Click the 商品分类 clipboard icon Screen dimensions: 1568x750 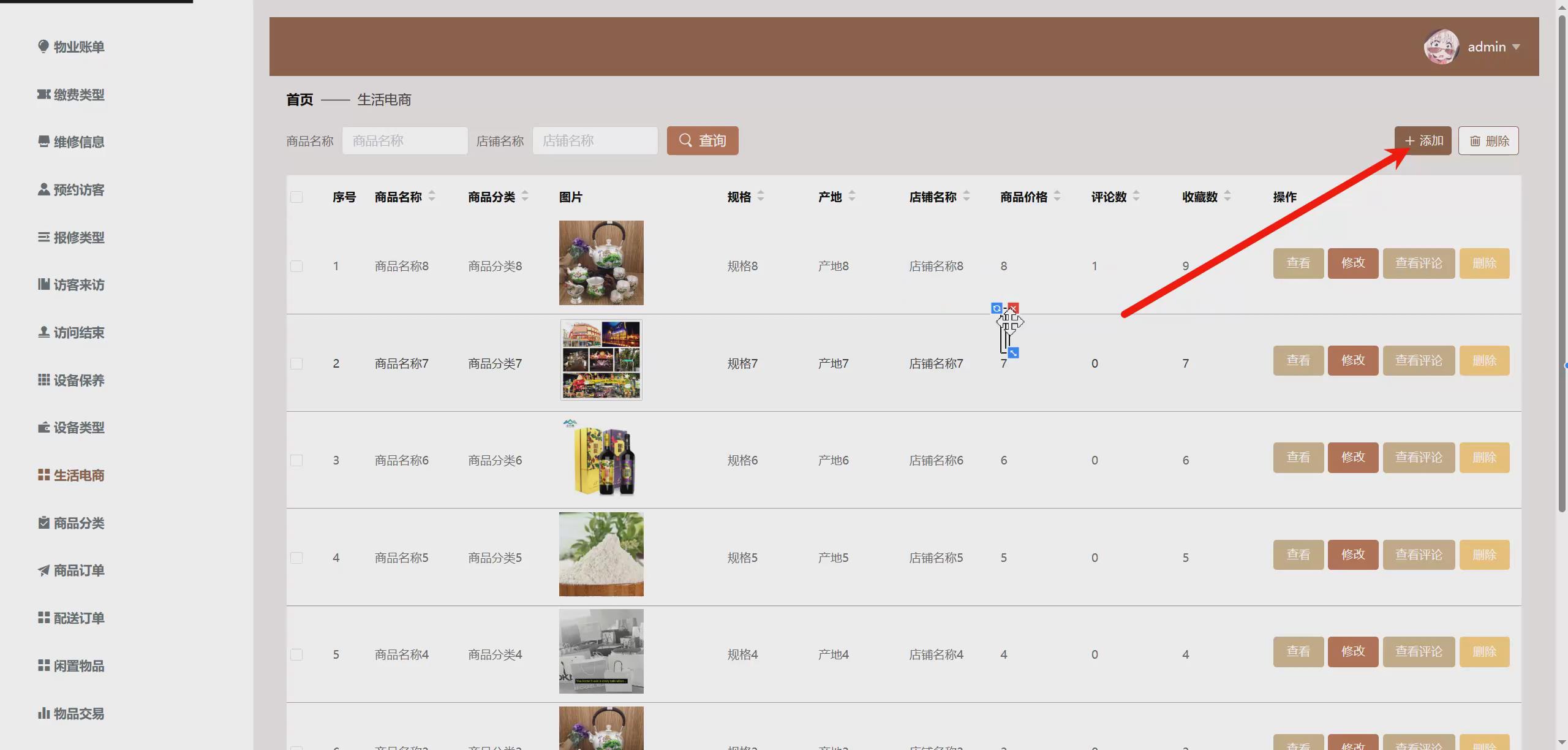(x=43, y=523)
